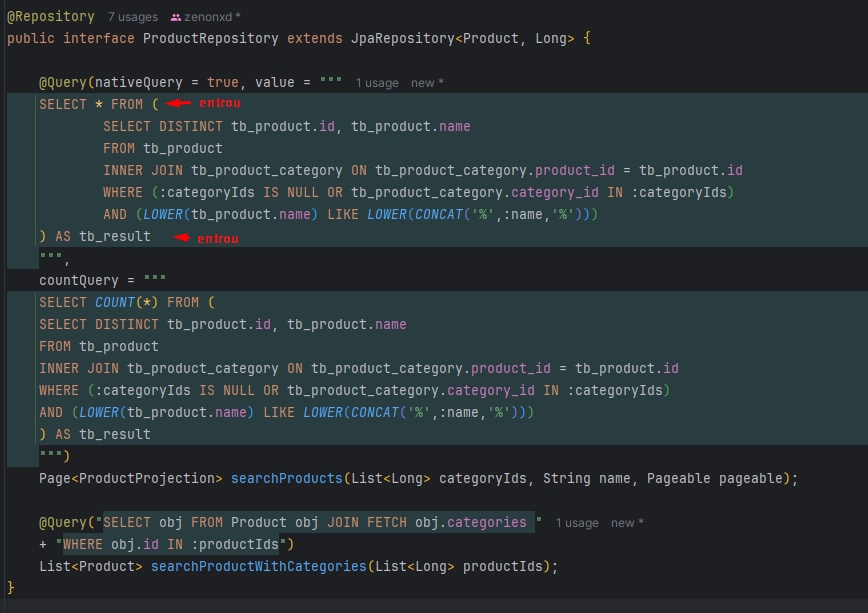Open the 7 usages hint above the interface
The height and width of the screenshot is (613, 868).
click(x=132, y=17)
